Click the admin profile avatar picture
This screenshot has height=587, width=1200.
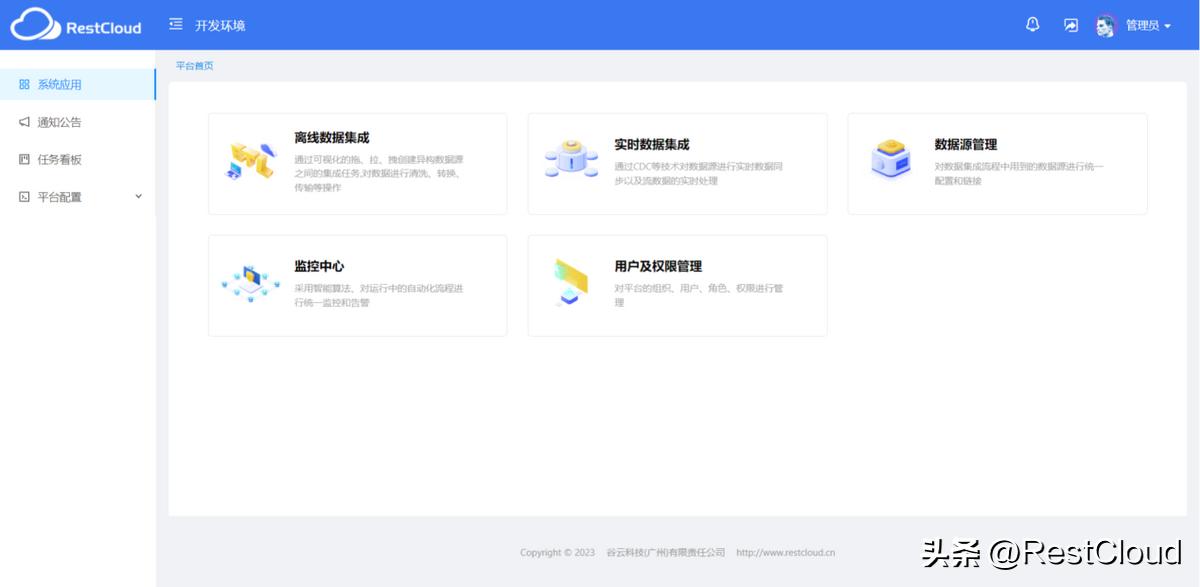click(1105, 26)
